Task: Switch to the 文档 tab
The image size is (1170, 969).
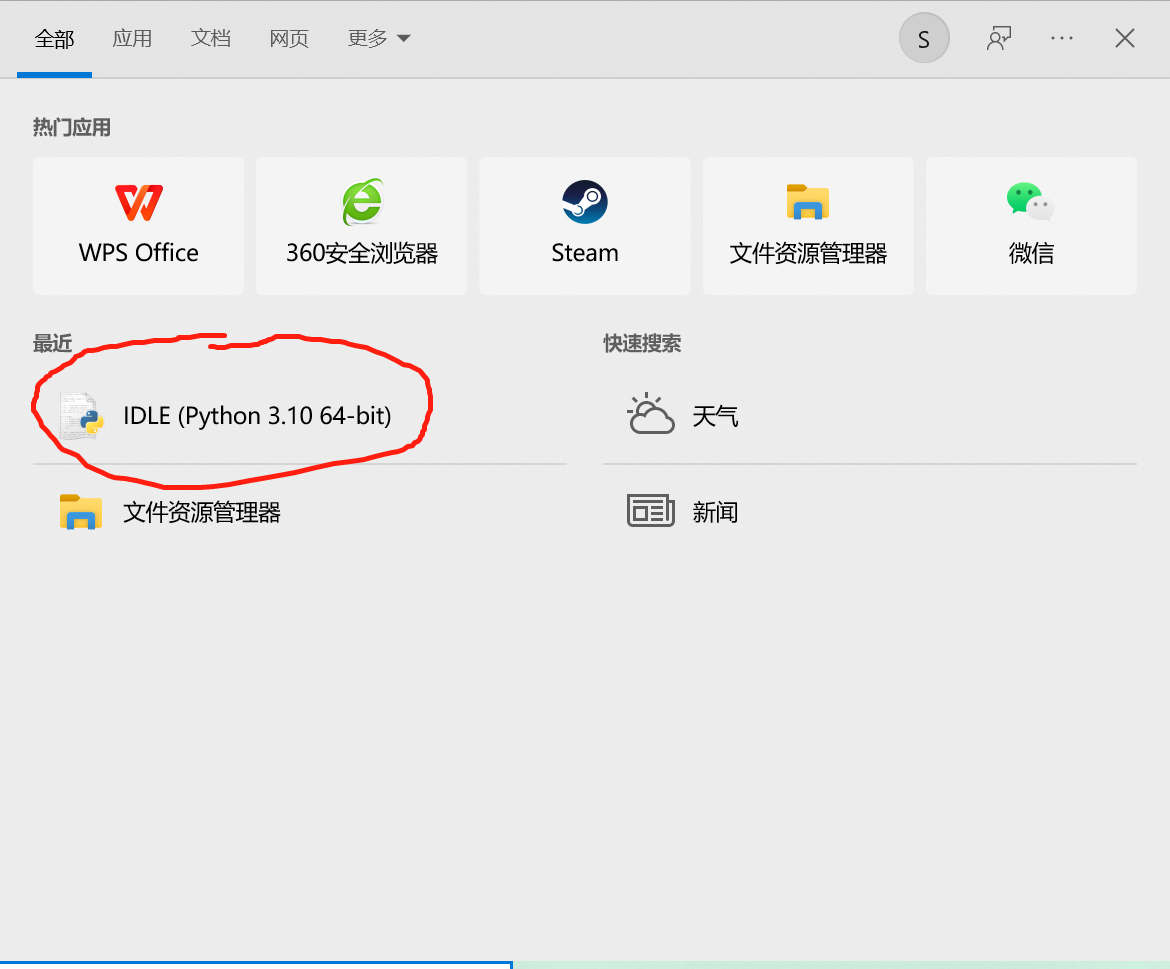Action: 210,39
